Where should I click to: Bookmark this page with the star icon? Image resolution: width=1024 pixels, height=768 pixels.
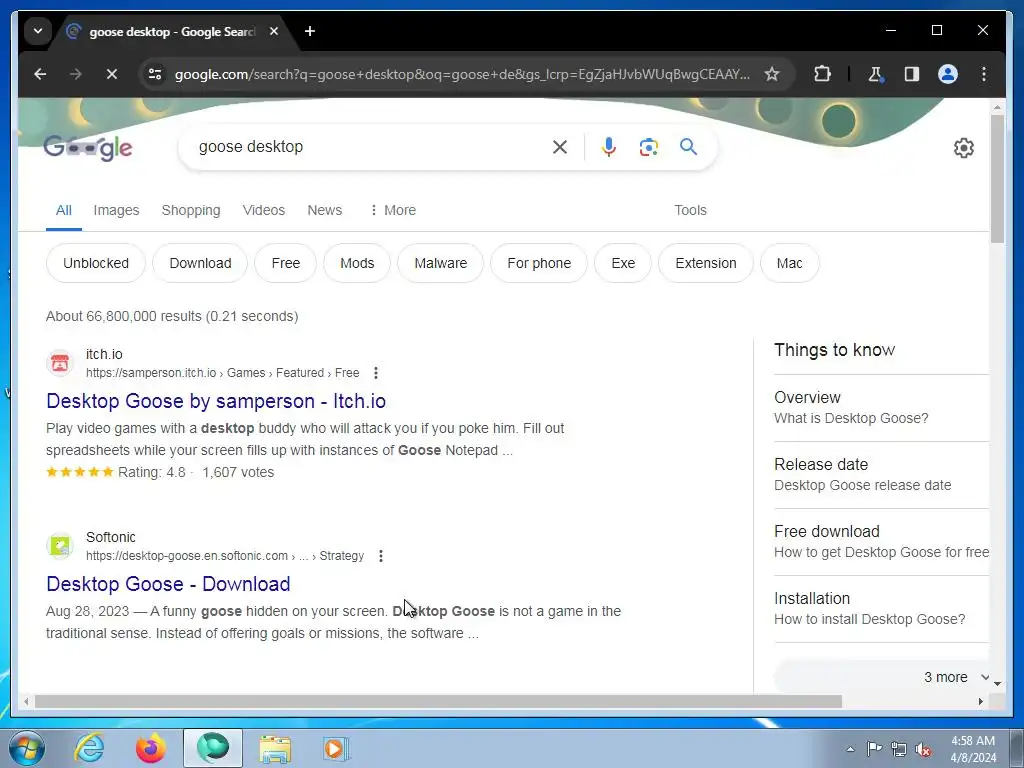pos(772,74)
